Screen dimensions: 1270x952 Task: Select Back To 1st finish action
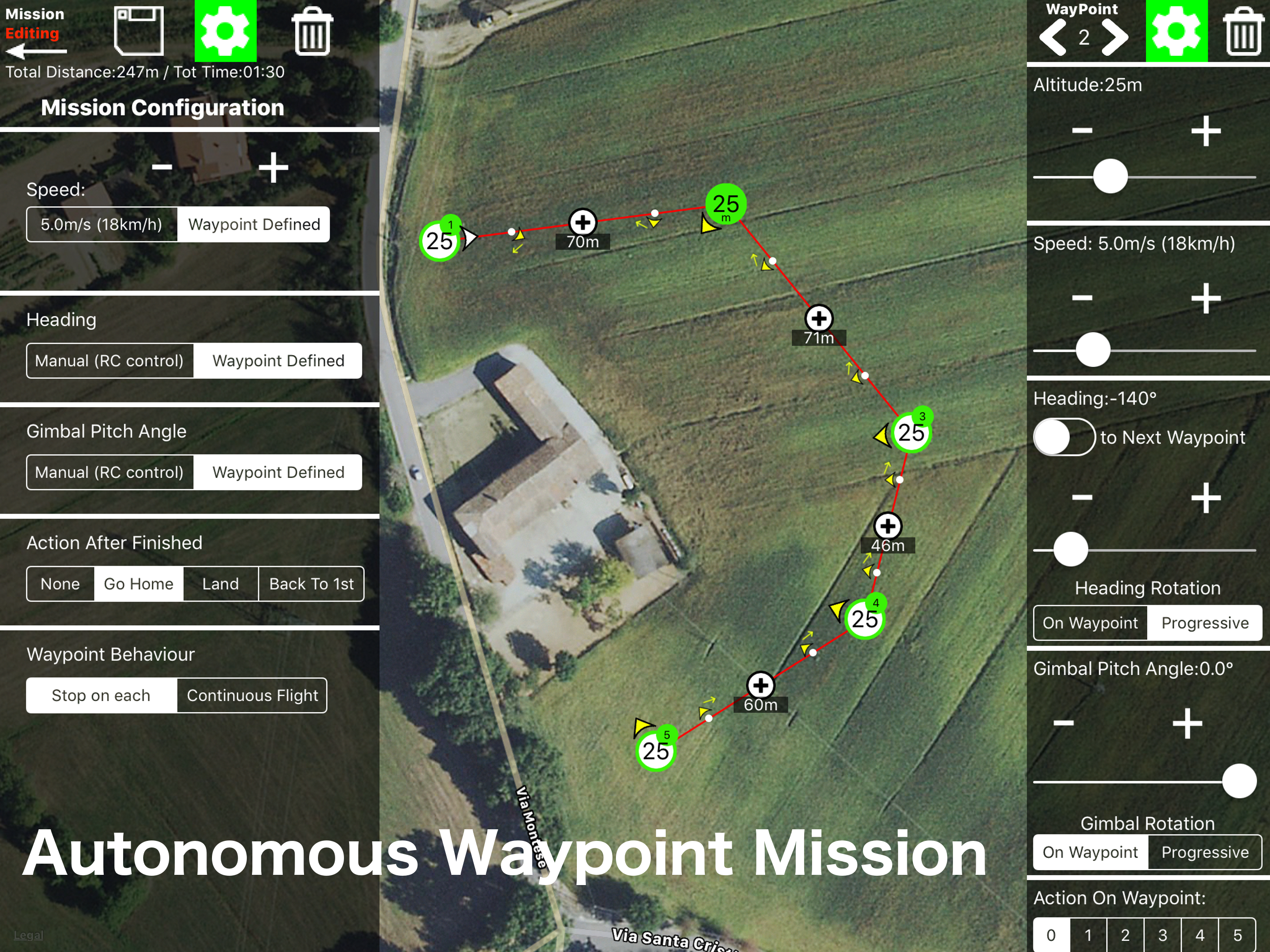tap(311, 584)
